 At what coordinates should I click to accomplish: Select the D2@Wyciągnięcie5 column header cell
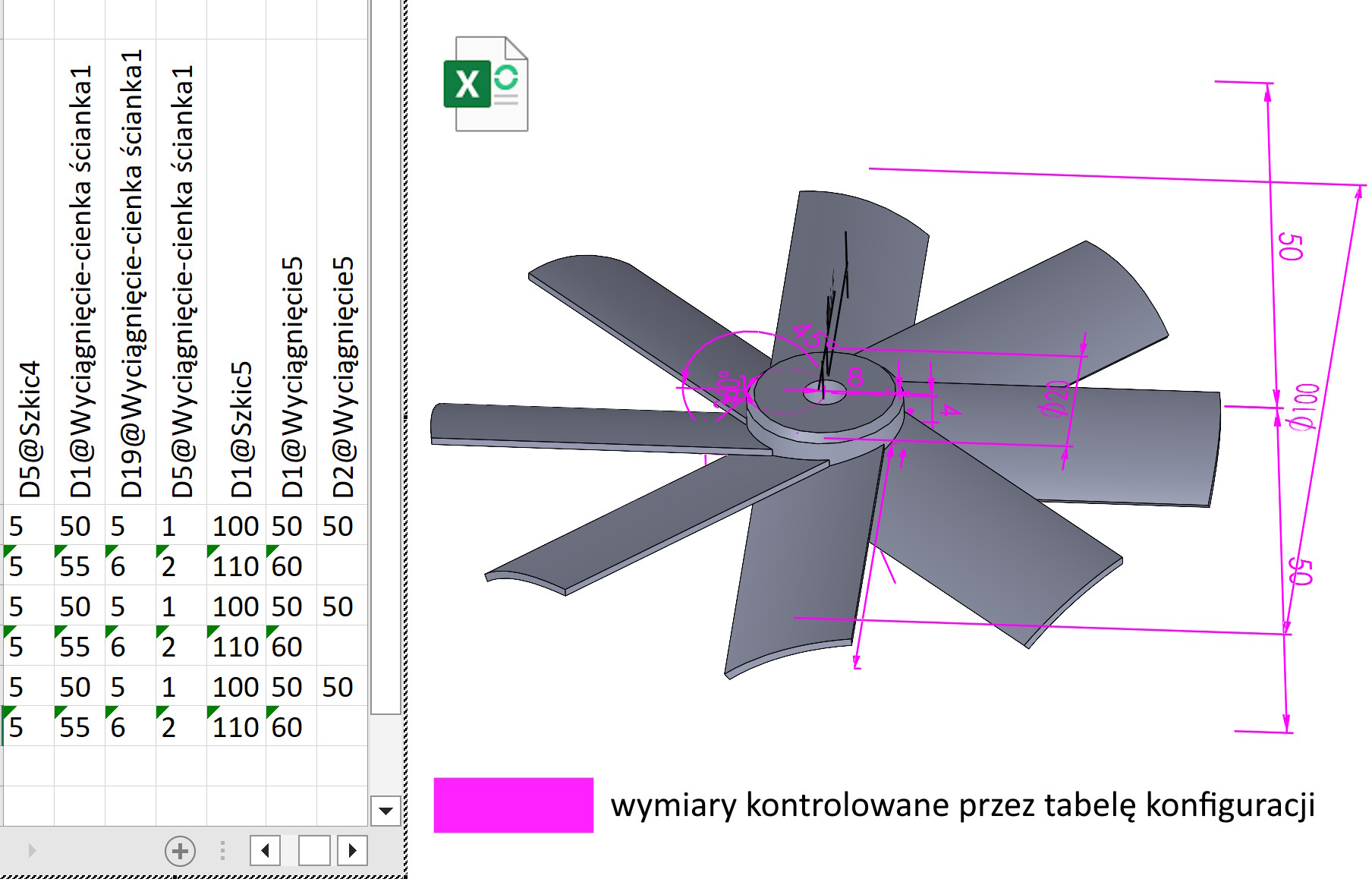[342, 380]
